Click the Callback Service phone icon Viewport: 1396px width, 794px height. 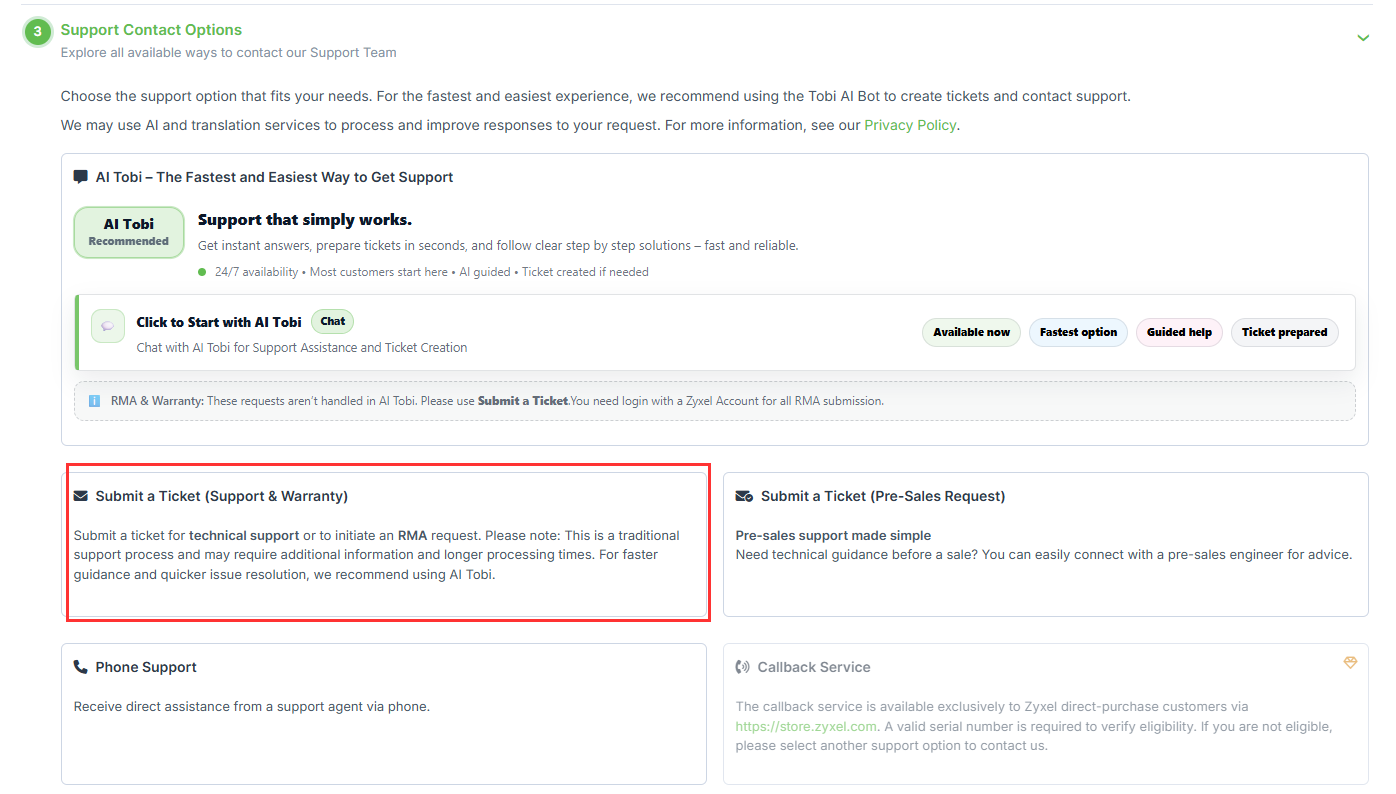coord(743,667)
